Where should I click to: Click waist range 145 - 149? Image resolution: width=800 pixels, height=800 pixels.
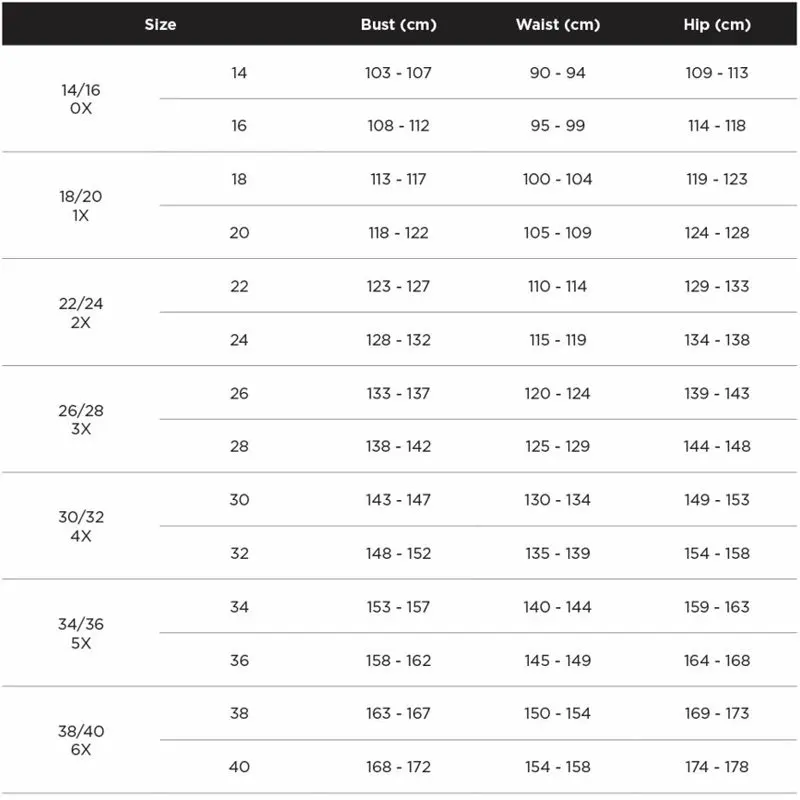click(x=557, y=660)
